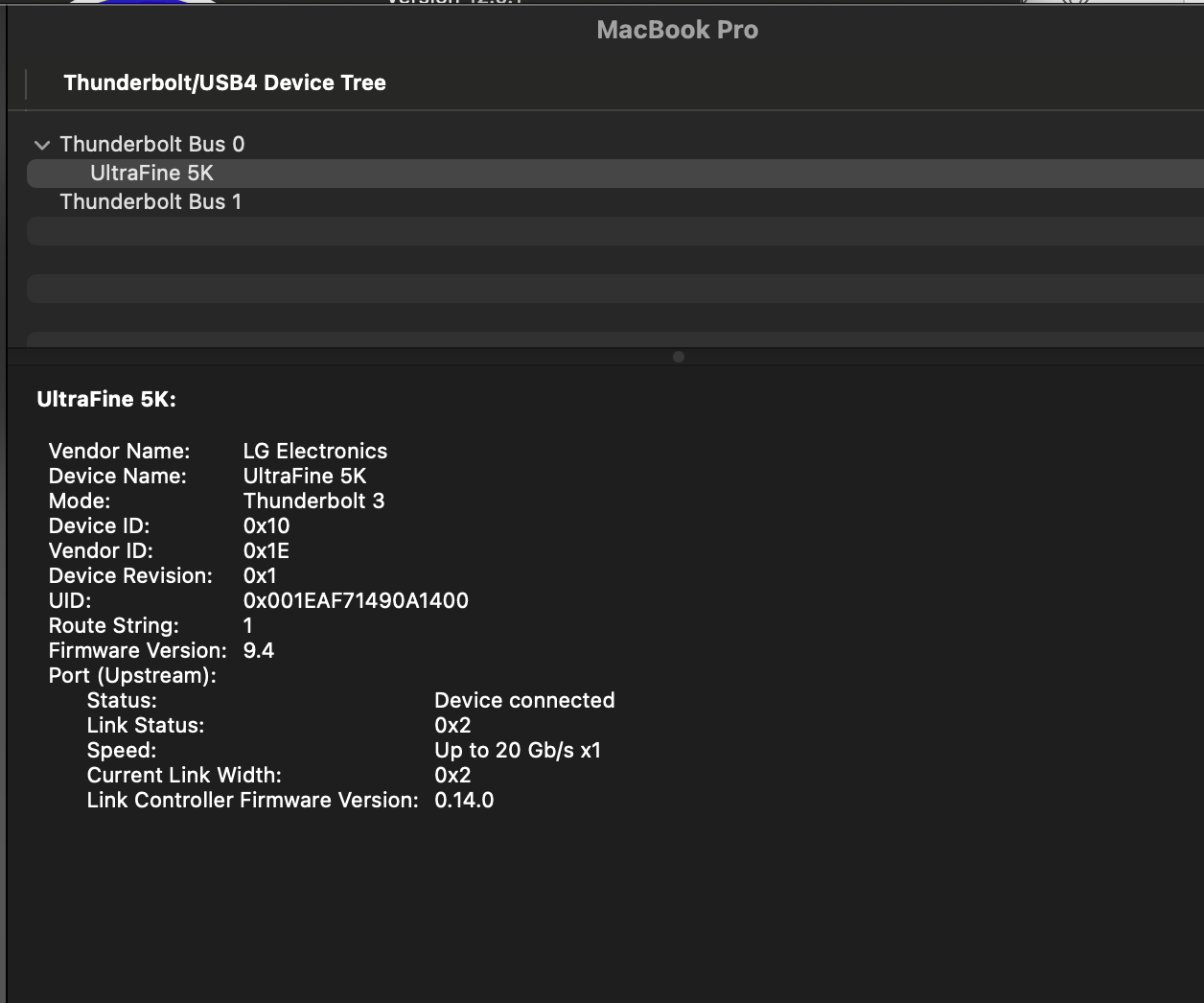Click the Route String value 1
The image size is (1204, 1003).
(x=248, y=625)
